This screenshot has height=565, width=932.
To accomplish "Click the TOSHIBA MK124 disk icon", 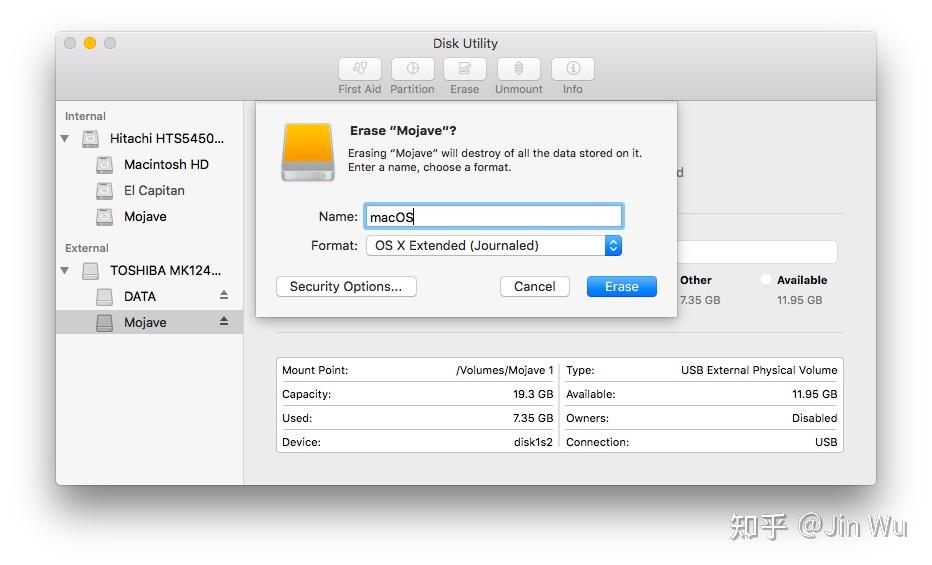I will [x=90, y=270].
